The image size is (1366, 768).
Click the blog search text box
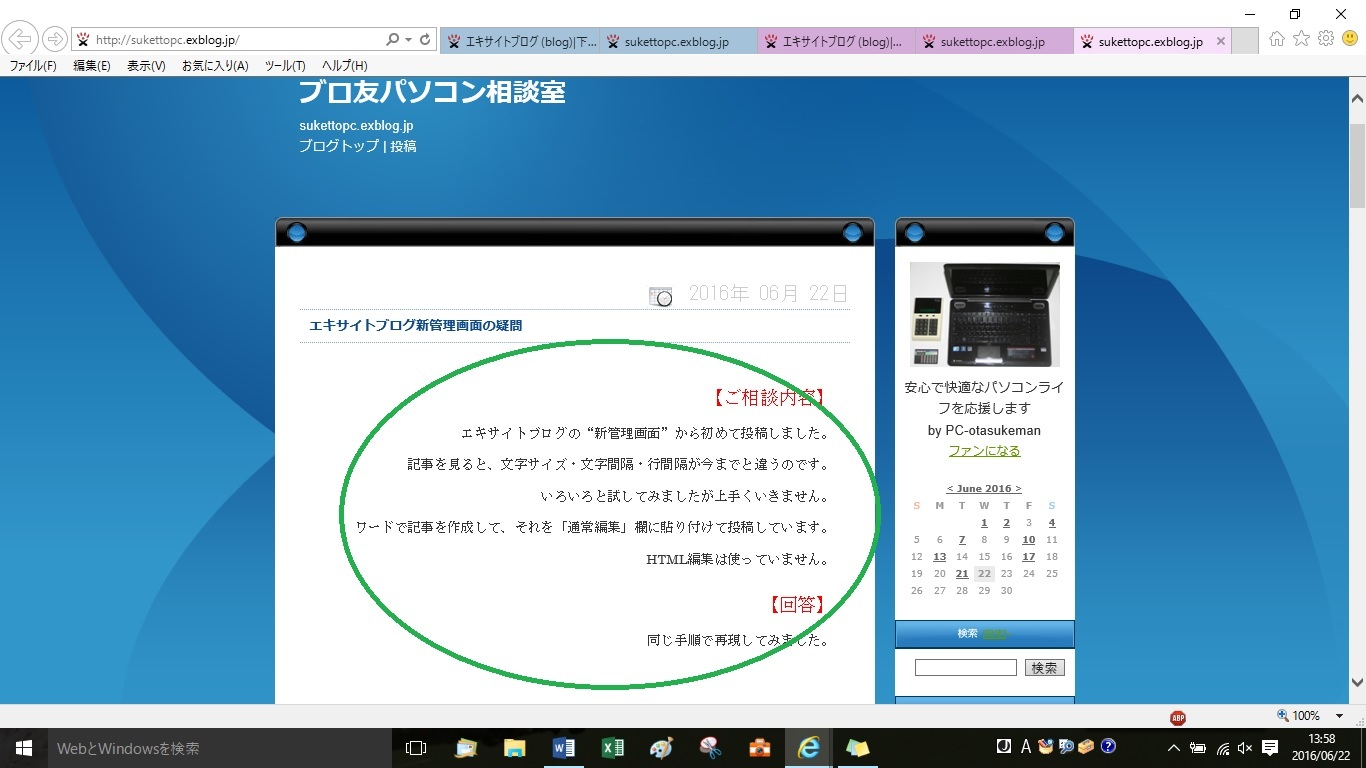point(965,667)
